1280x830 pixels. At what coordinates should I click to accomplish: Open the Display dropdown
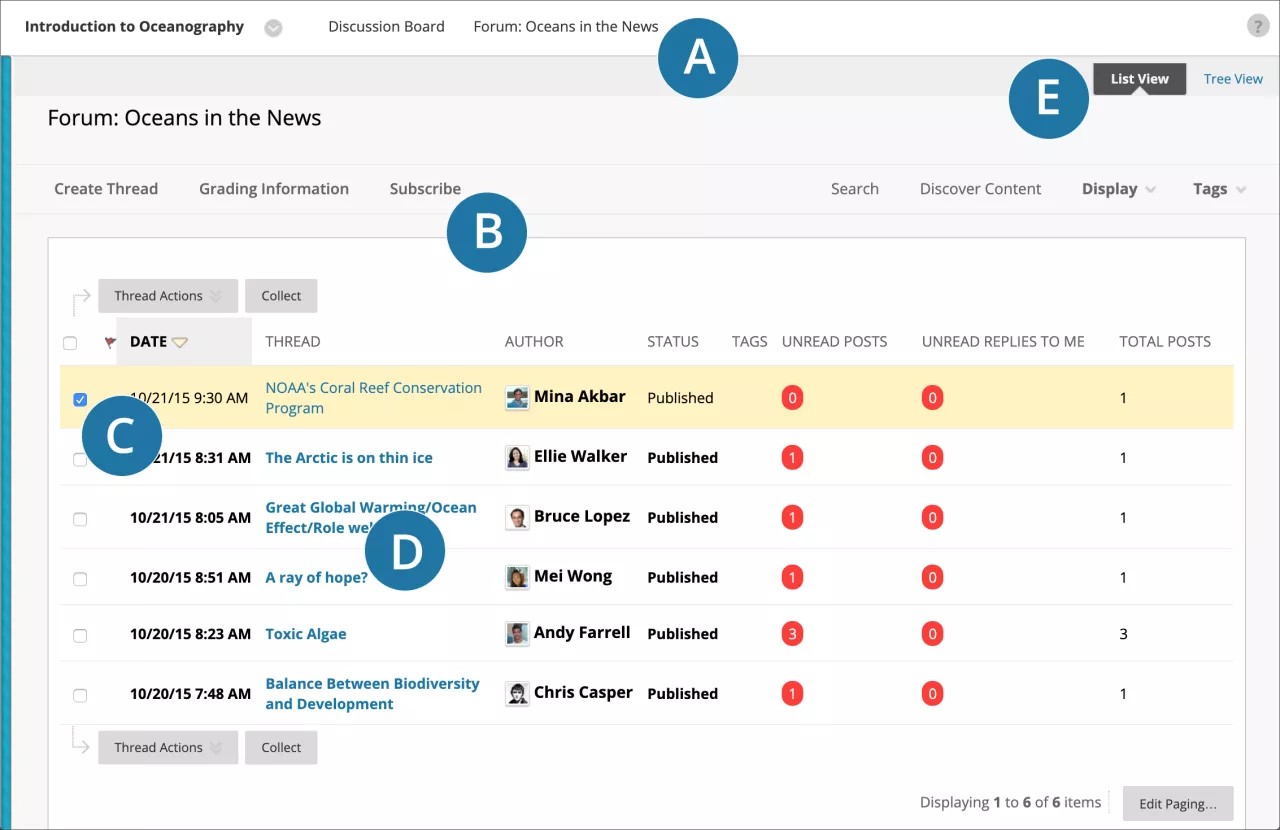tap(1117, 188)
